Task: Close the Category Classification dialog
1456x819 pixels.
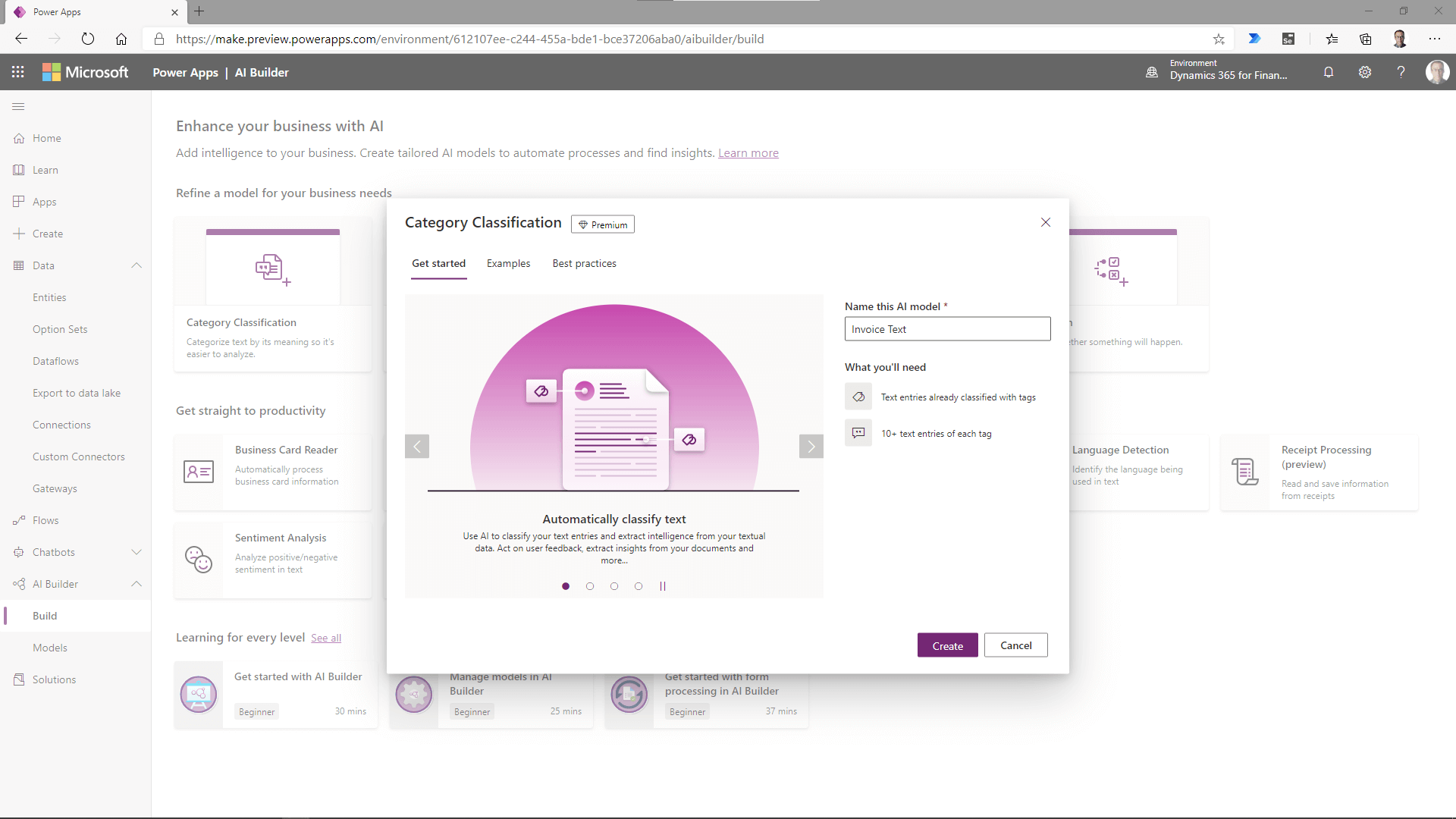Action: (x=1046, y=222)
